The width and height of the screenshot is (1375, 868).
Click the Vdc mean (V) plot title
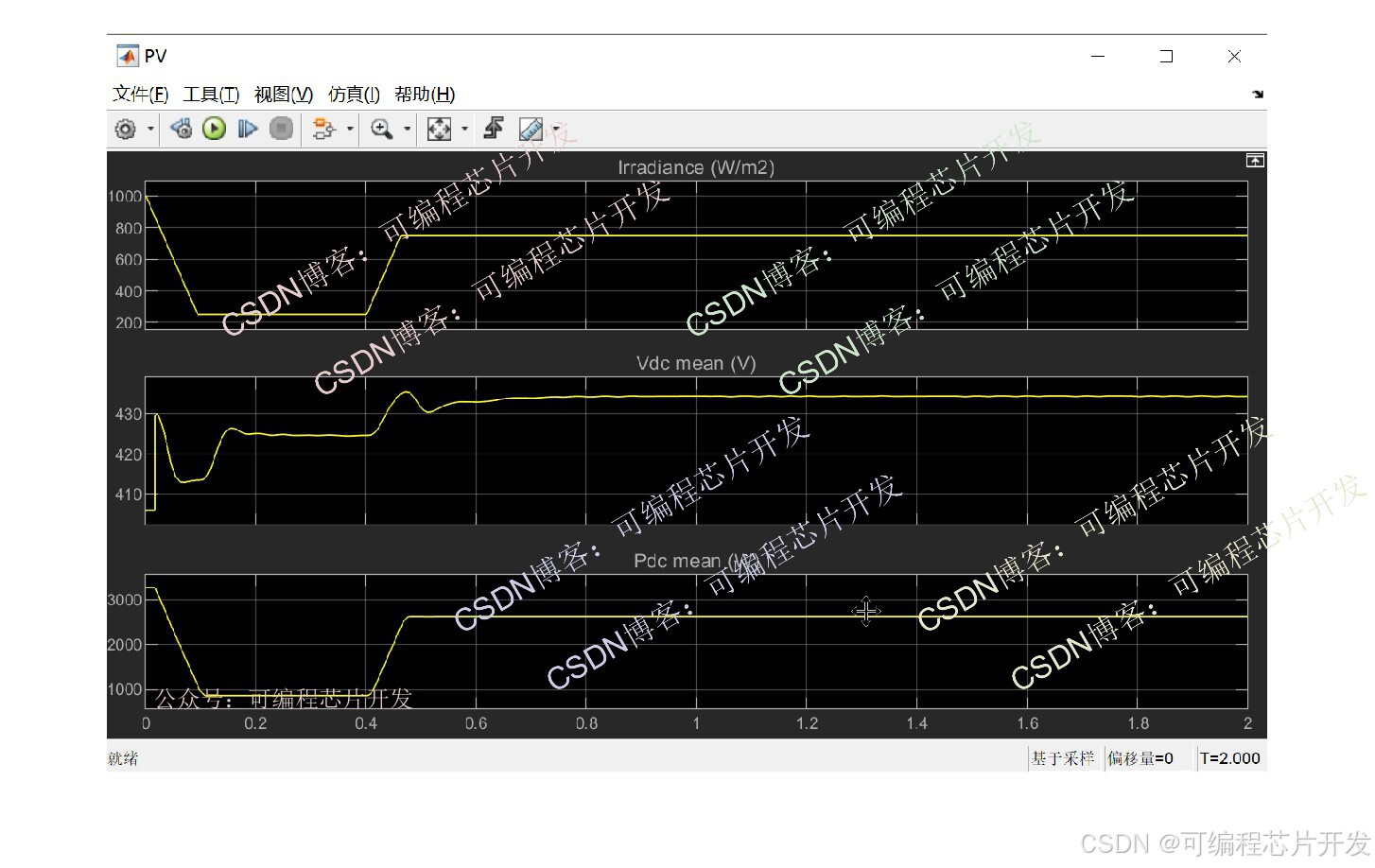(x=696, y=363)
